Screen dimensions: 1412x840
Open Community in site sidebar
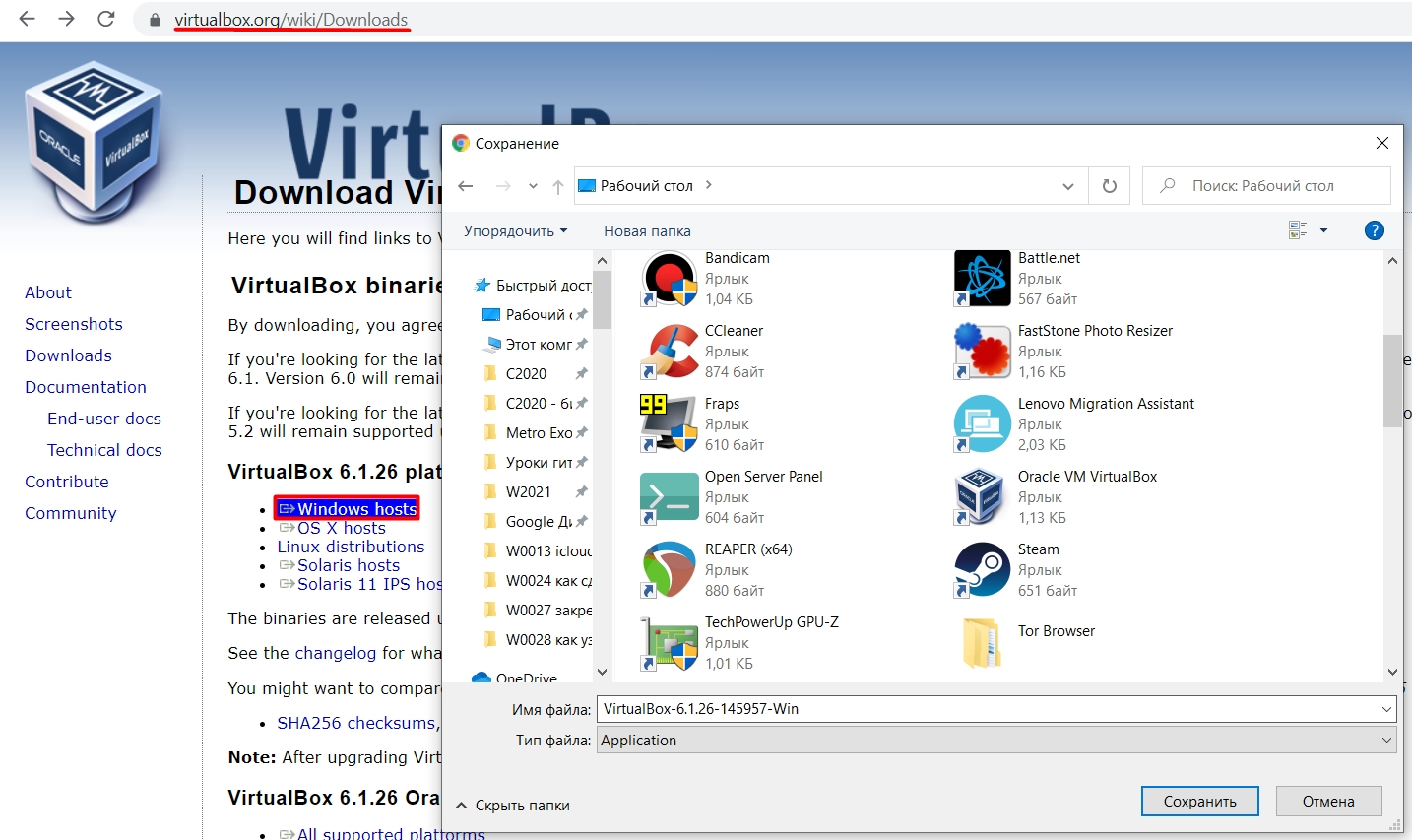pyautogui.click(x=71, y=513)
